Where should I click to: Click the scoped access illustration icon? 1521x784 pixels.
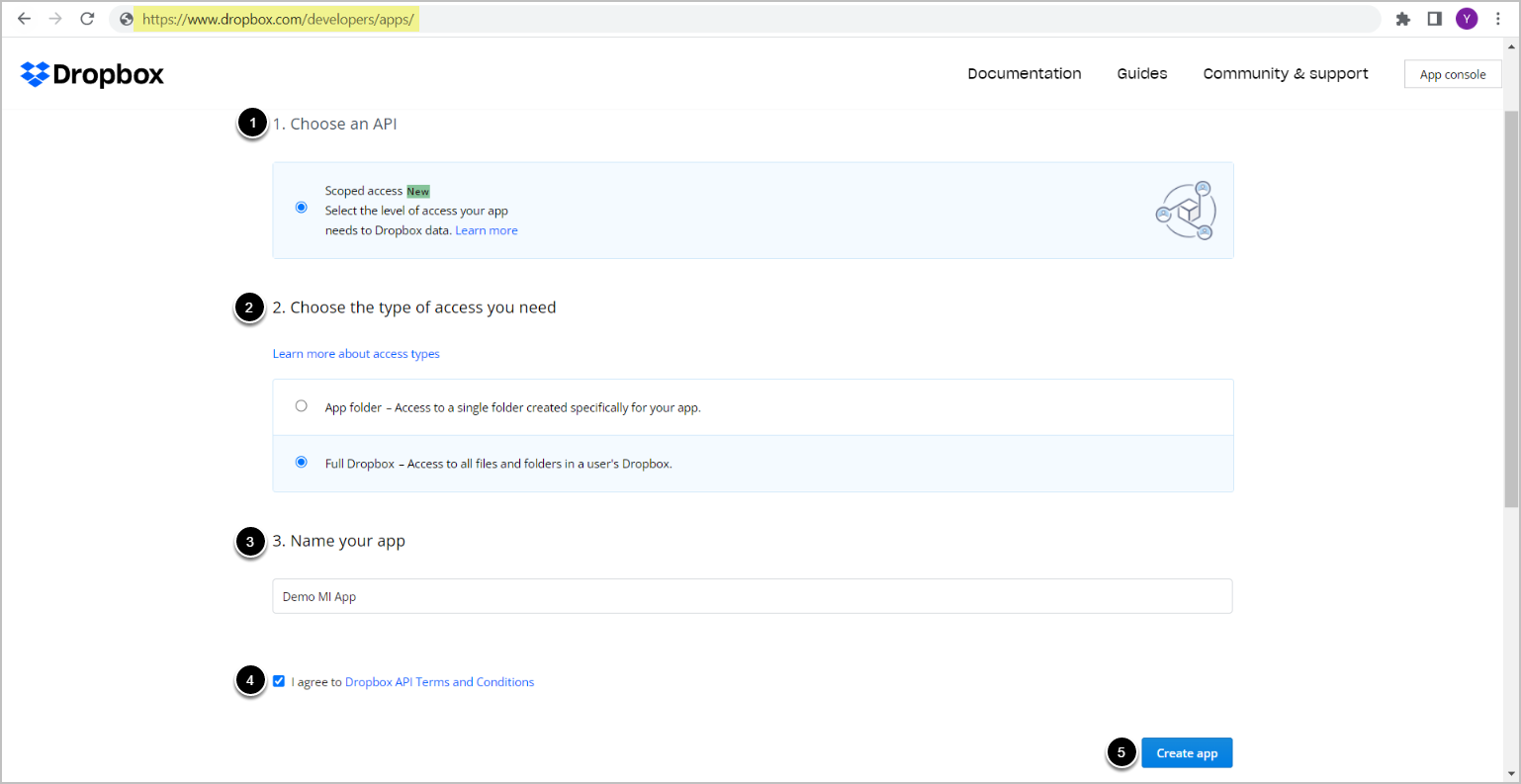tap(1186, 211)
